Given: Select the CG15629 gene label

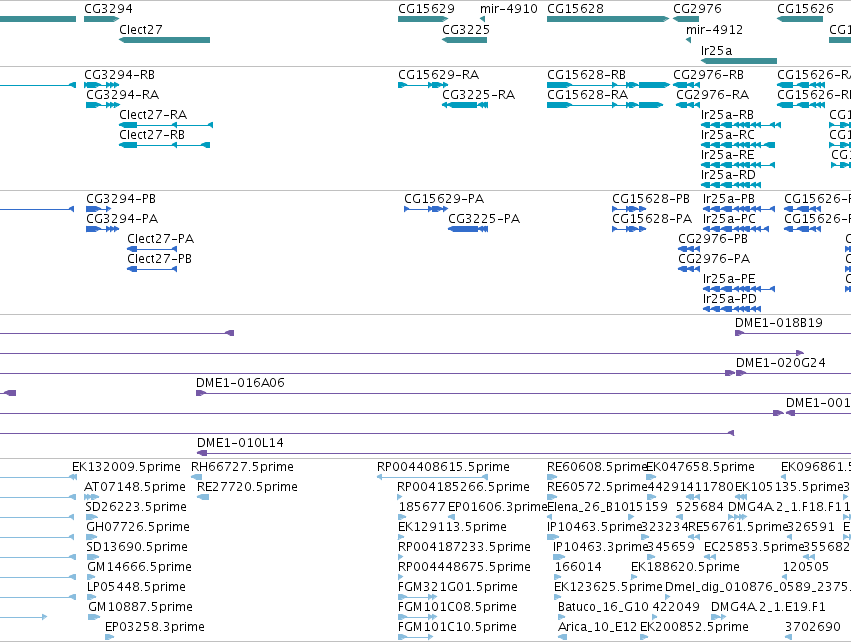Looking at the screenshot, I should [x=426, y=9].
